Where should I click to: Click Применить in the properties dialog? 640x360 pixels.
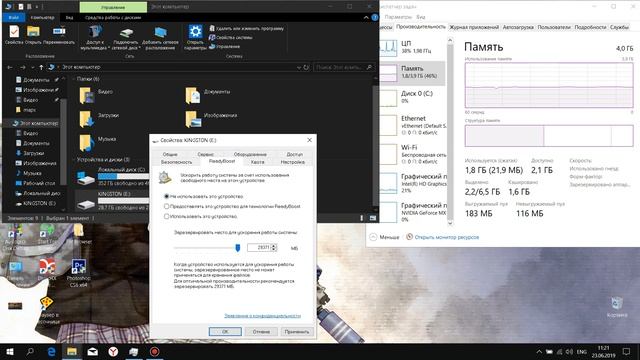tap(297, 331)
